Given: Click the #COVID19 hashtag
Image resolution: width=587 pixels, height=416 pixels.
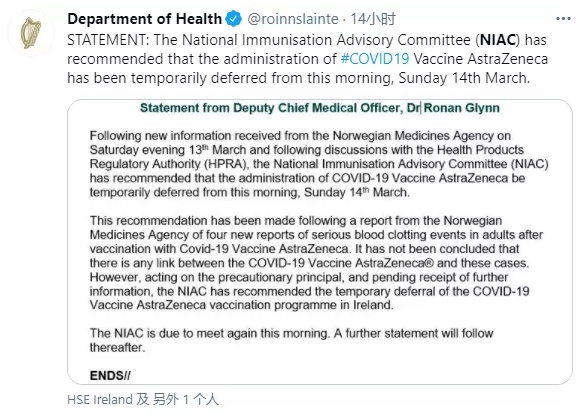Looking at the screenshot, I should coord(375,59).
